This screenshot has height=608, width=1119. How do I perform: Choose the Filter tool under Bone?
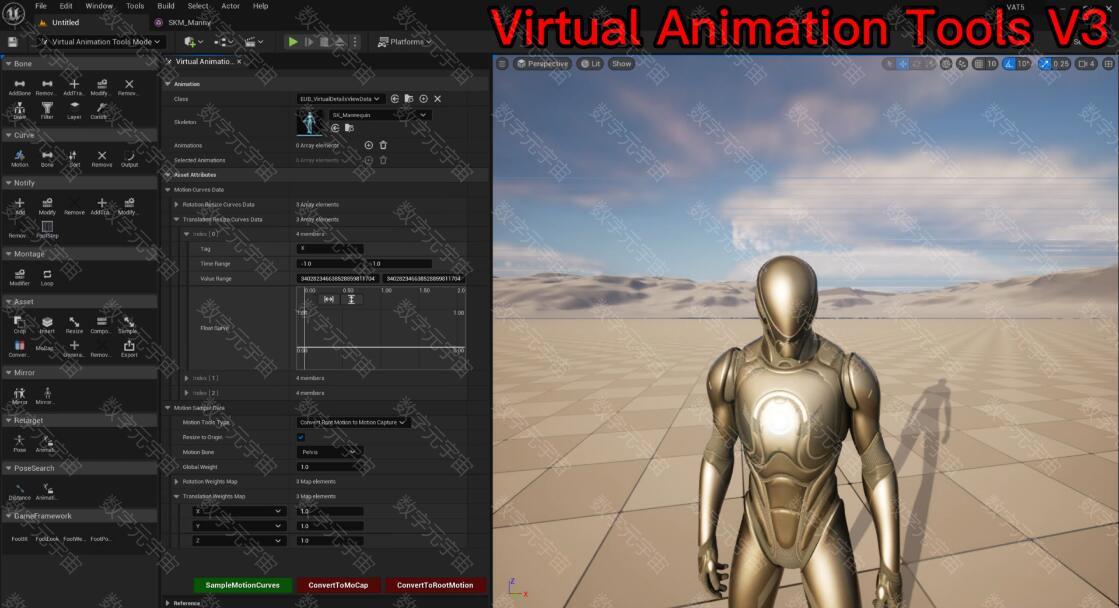click(47, 111)
